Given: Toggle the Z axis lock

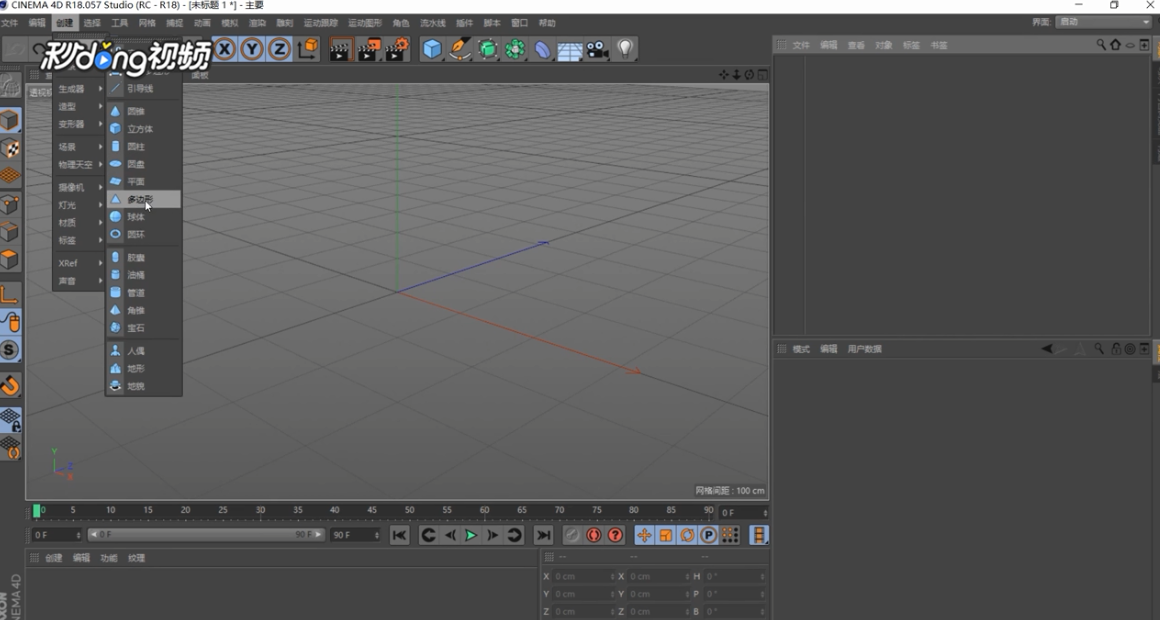Looking at the screenshot, I should coord(280,50).
